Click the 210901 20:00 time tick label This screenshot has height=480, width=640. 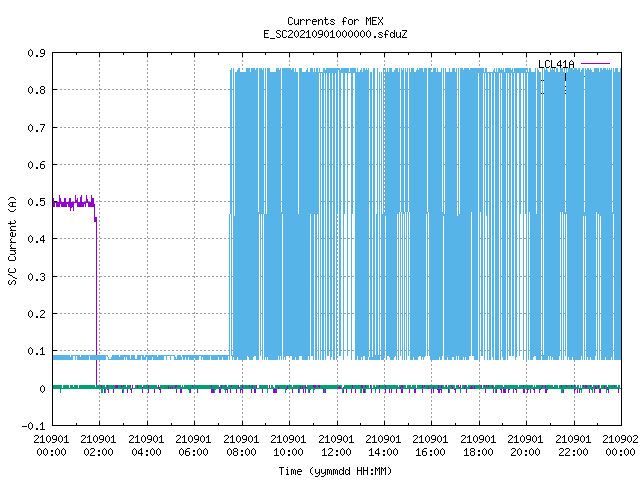pyautogui.click(x=525, y=446)
